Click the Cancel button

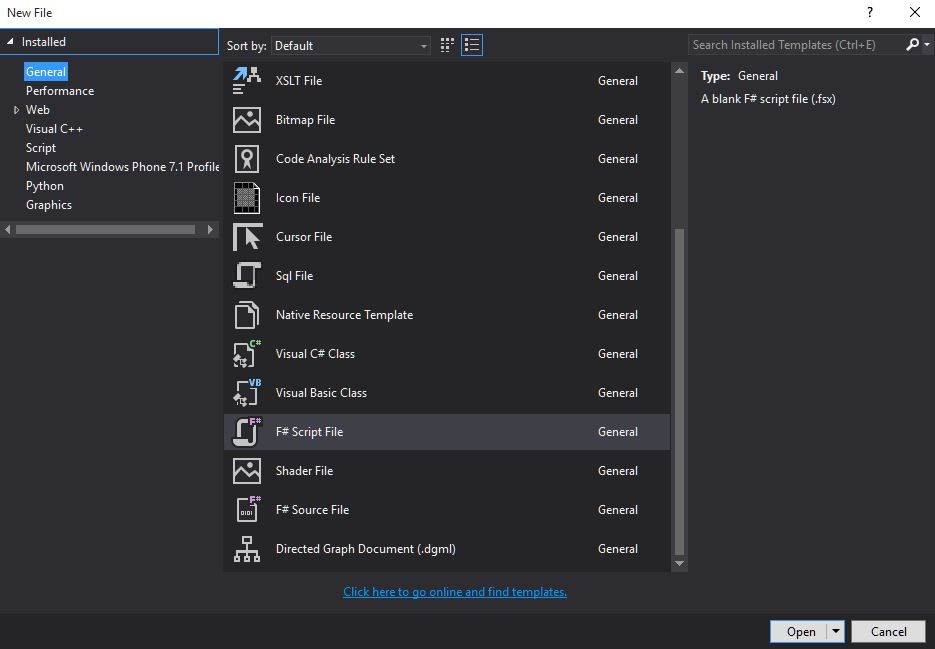coord(888,632)
